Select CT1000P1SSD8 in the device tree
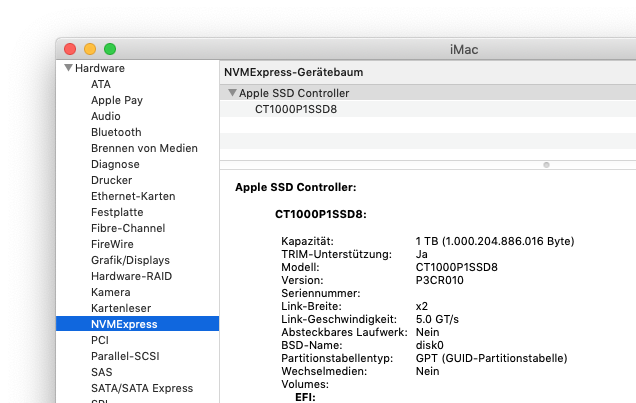 (x=296, y=109)
